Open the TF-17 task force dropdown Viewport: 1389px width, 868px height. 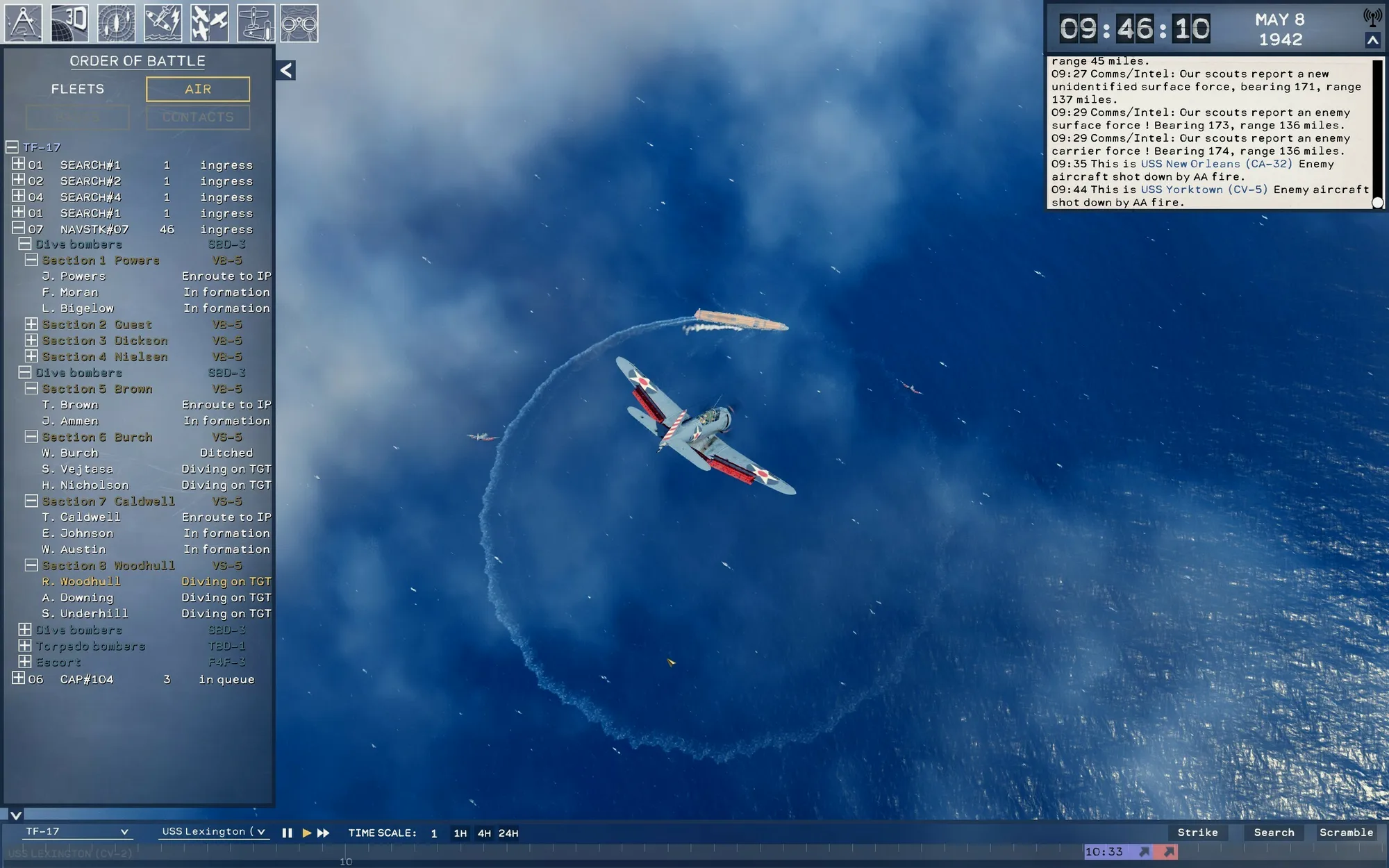[76, 831]
